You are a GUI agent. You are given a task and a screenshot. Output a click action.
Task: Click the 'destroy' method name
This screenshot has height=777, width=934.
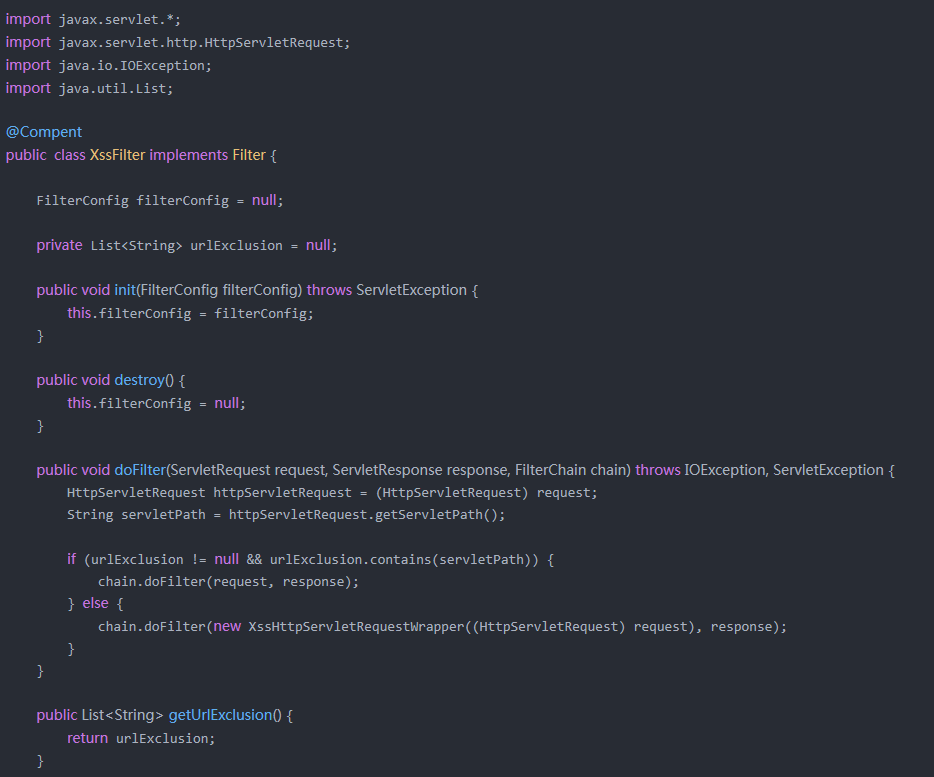139,380
